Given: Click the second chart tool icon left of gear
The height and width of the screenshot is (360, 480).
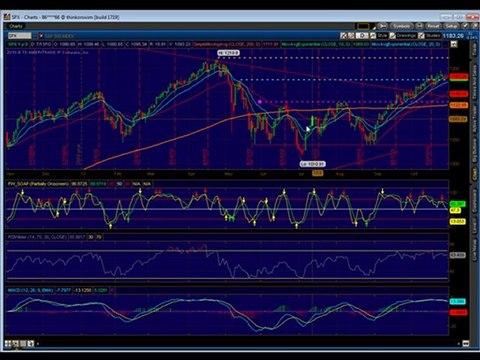Looking at the screenshot, I should point(351,36).
